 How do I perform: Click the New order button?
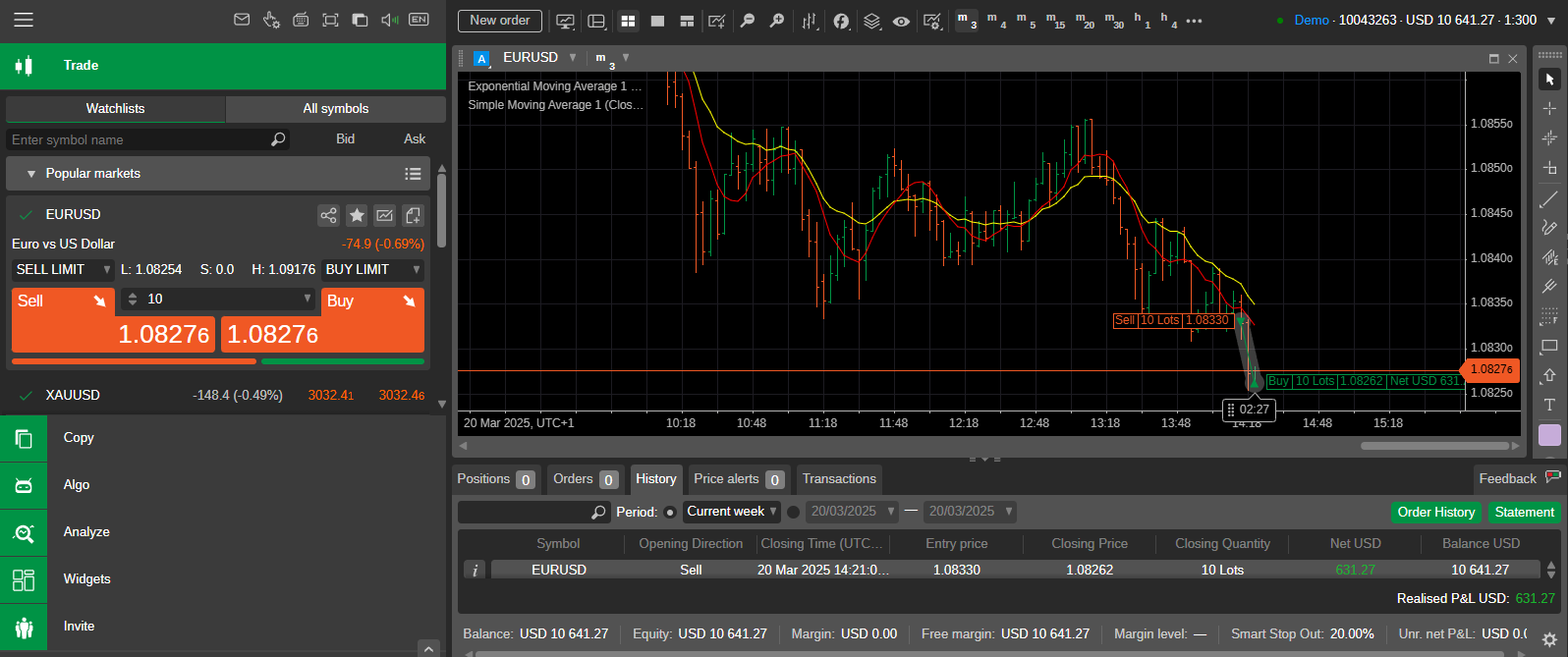tap(500, 21)
